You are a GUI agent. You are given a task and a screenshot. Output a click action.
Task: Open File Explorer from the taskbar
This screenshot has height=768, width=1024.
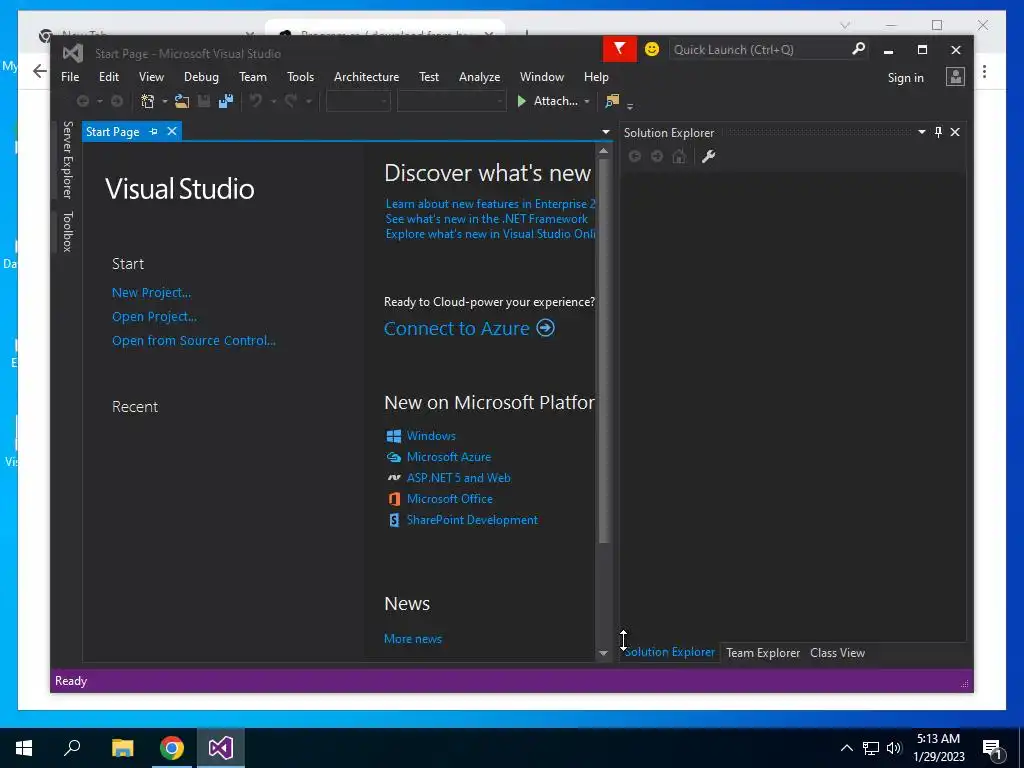pos(122,748)
